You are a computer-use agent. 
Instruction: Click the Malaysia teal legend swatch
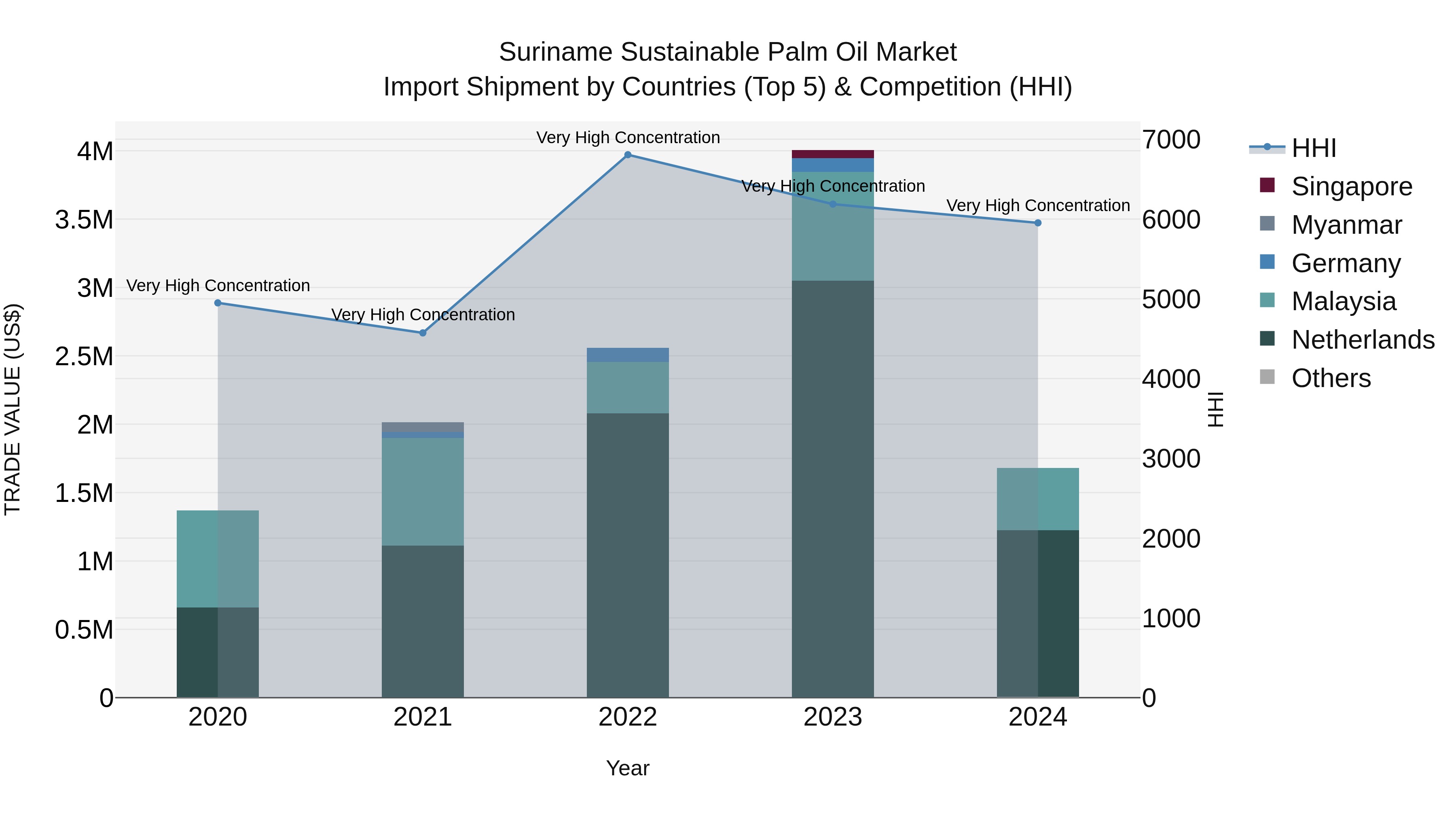[1267, 300]
